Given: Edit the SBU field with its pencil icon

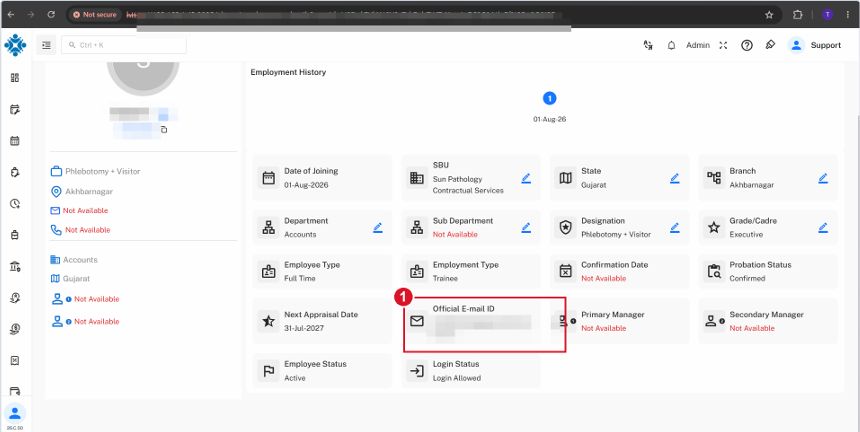Looking at the screenshot, I should tap(526, 178).
